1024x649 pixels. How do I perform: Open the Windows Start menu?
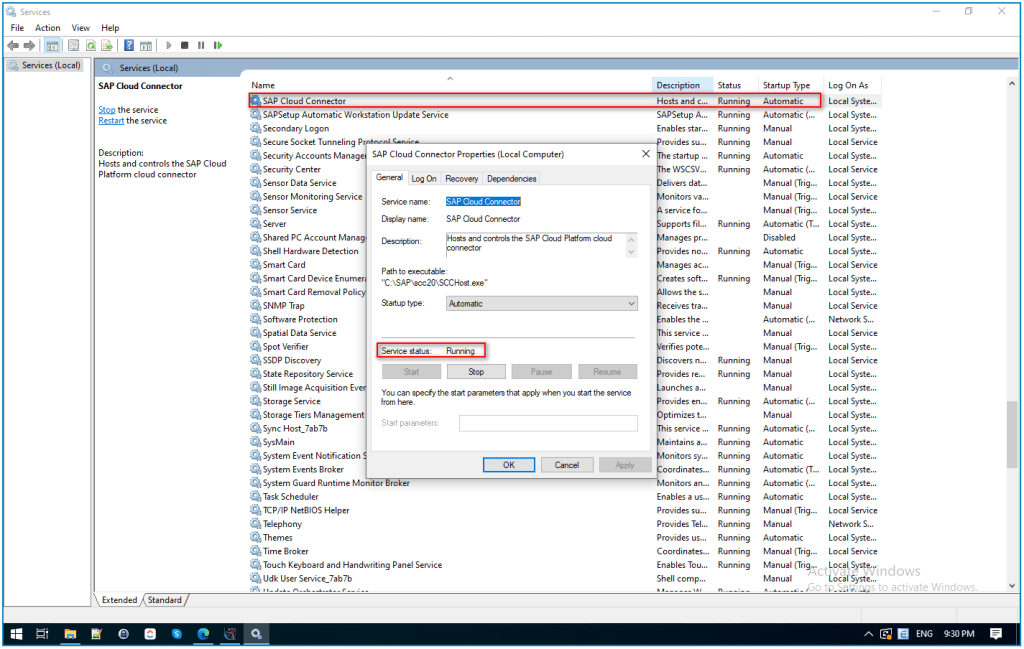(x=16, y=634)
